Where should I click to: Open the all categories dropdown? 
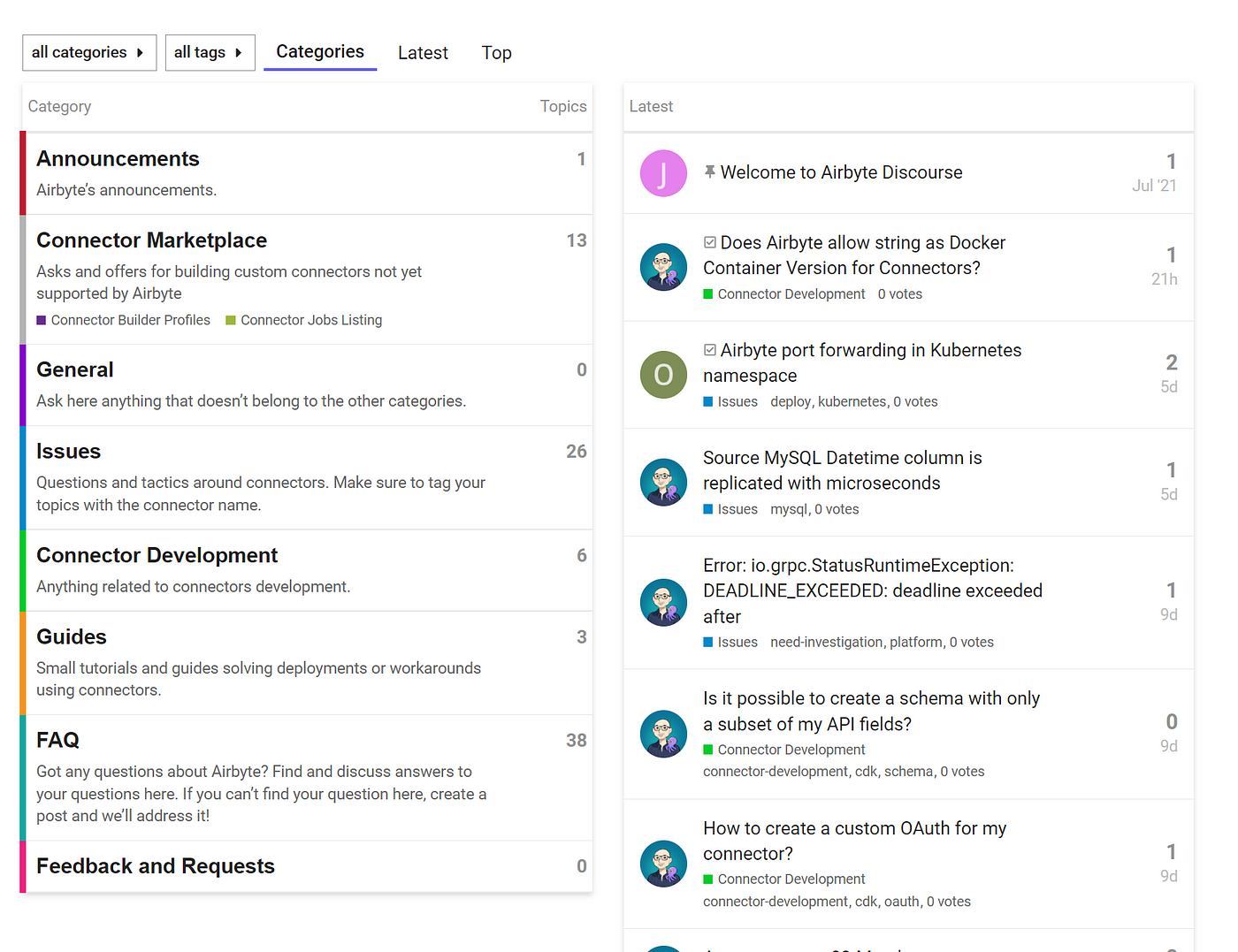[89, 53]
